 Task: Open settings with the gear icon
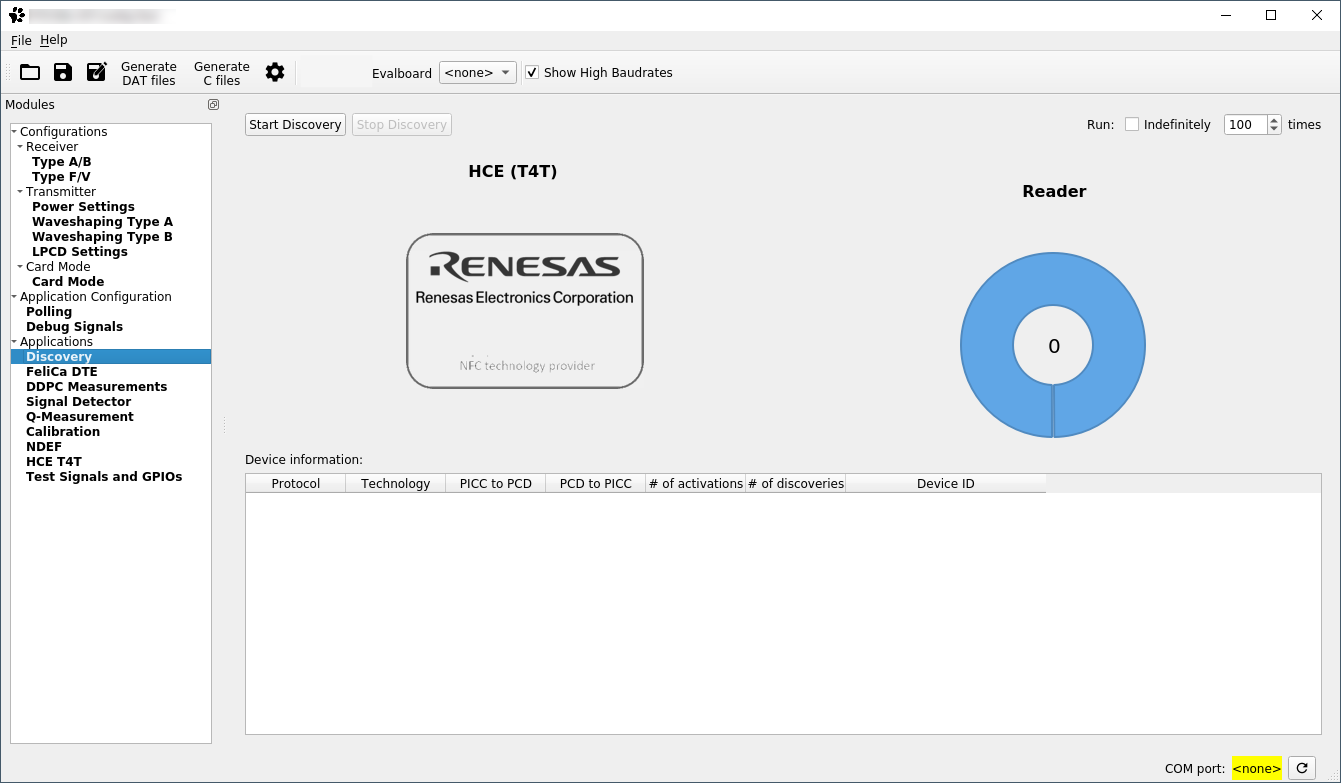click(274, 72)
